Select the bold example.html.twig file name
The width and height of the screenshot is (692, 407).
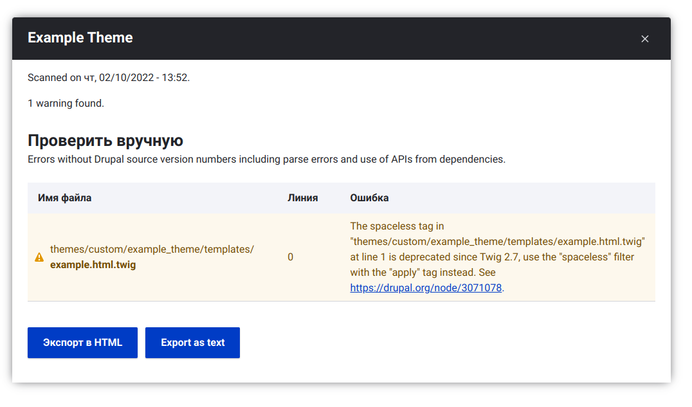[93, 265]
